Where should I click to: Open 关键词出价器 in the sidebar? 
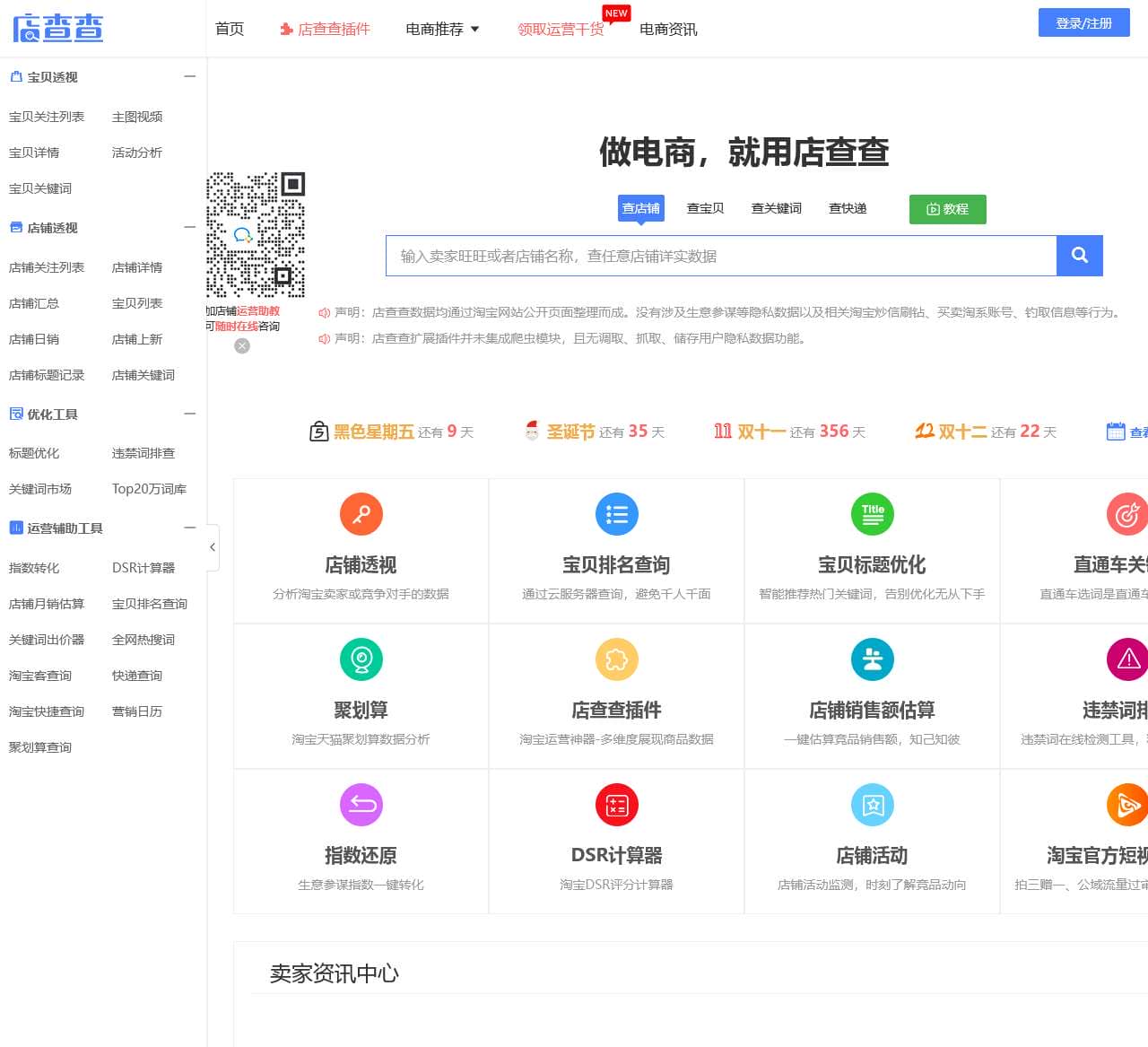point(47,640)
